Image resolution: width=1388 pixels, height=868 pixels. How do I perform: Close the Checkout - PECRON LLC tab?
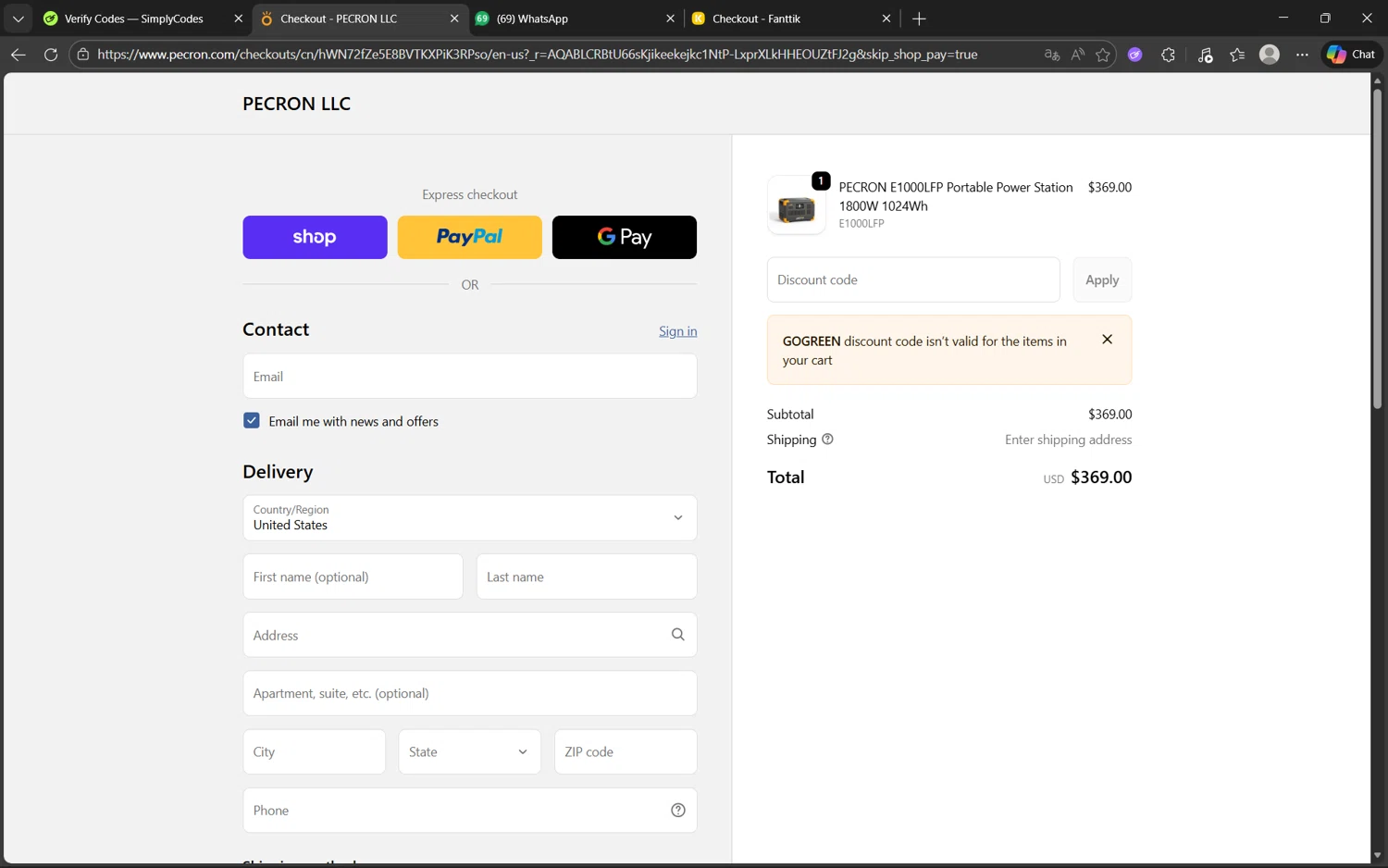(454, 19)
